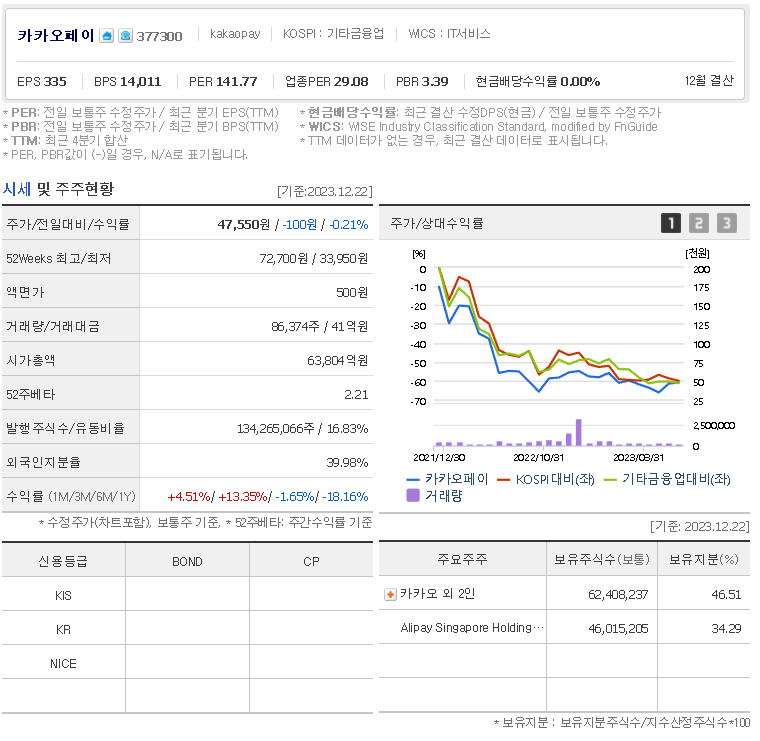The height and width of the screenshot is (741, 760).
Task: Select 86,374주 / 41억원 trading volume
Action: tap(319, 326)
